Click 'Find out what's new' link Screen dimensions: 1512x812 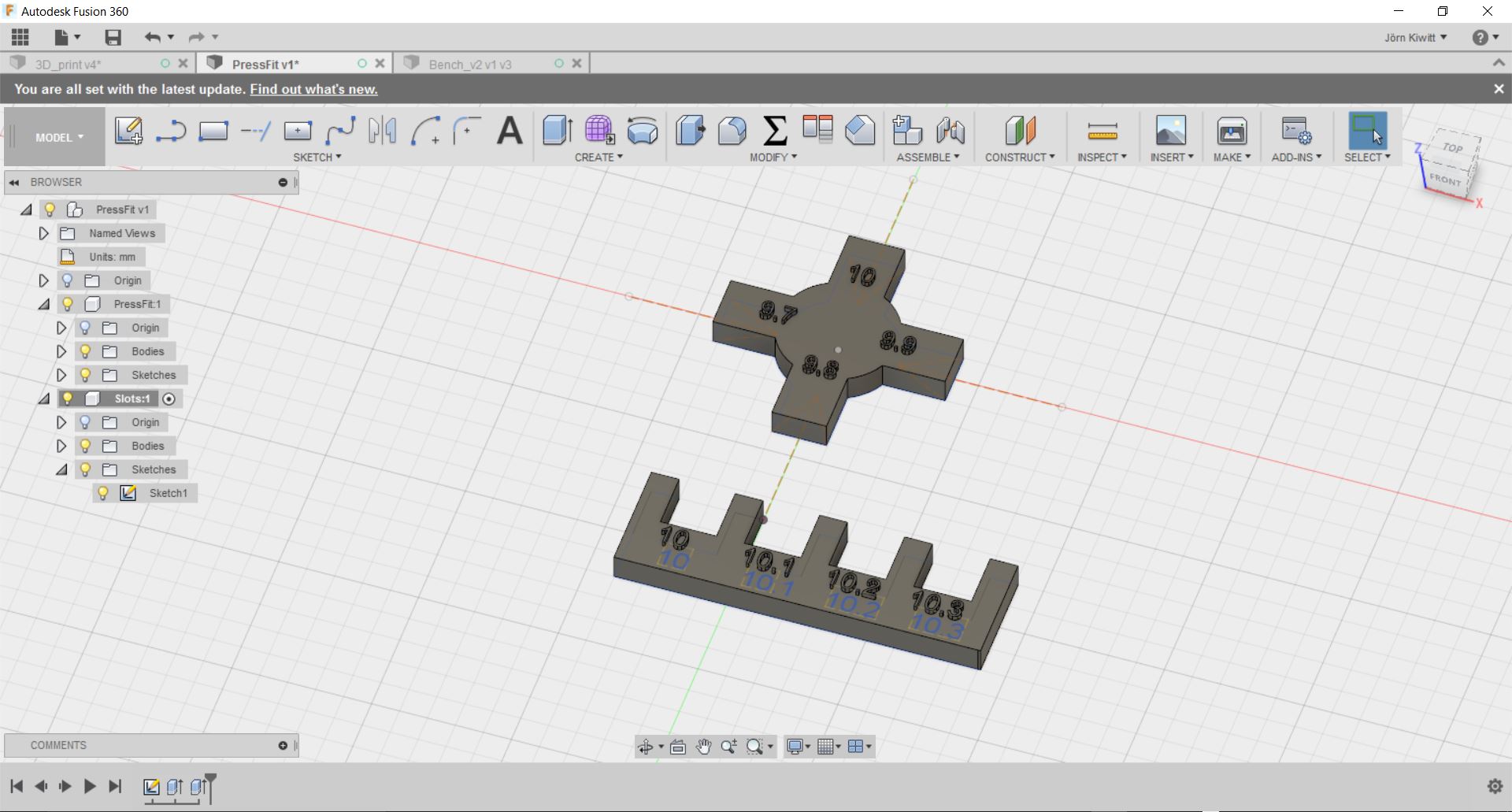click(313, 89)
